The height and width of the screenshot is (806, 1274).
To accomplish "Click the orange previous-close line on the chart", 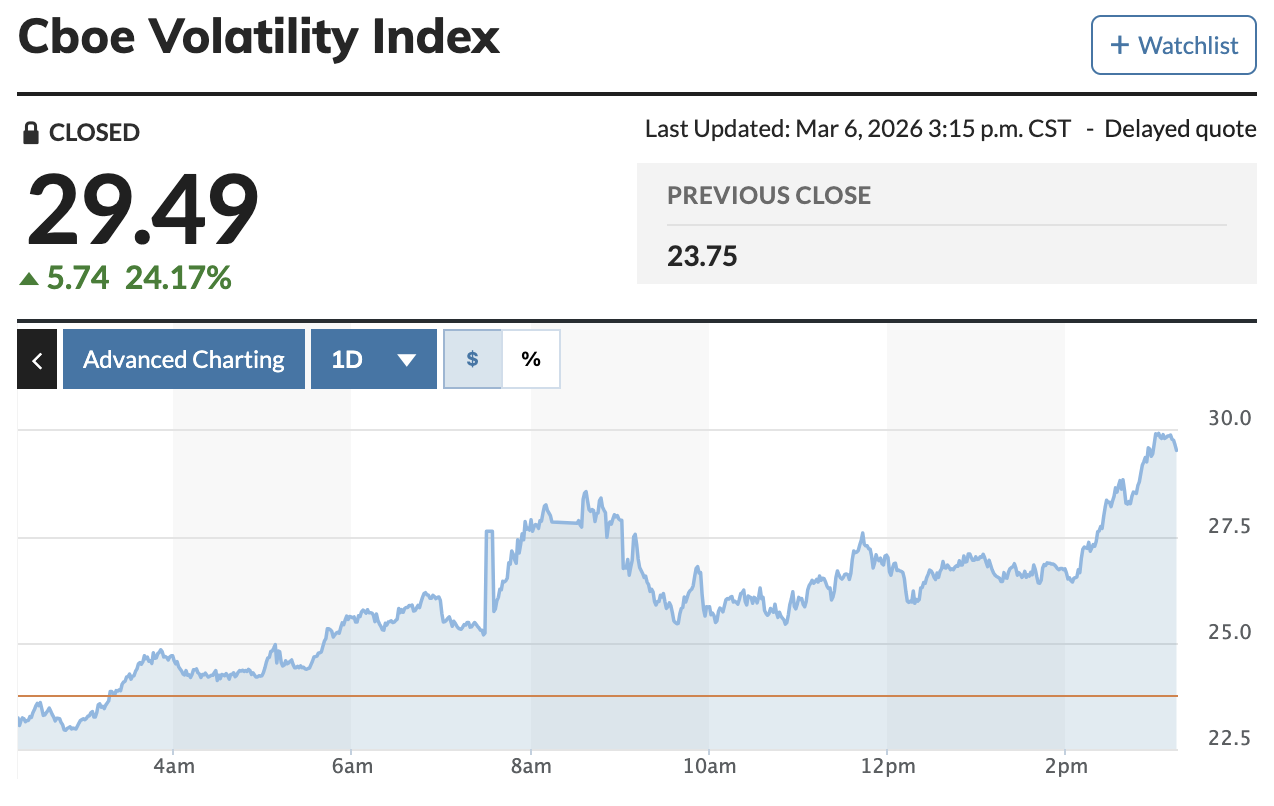I will [x=600, y=693].
